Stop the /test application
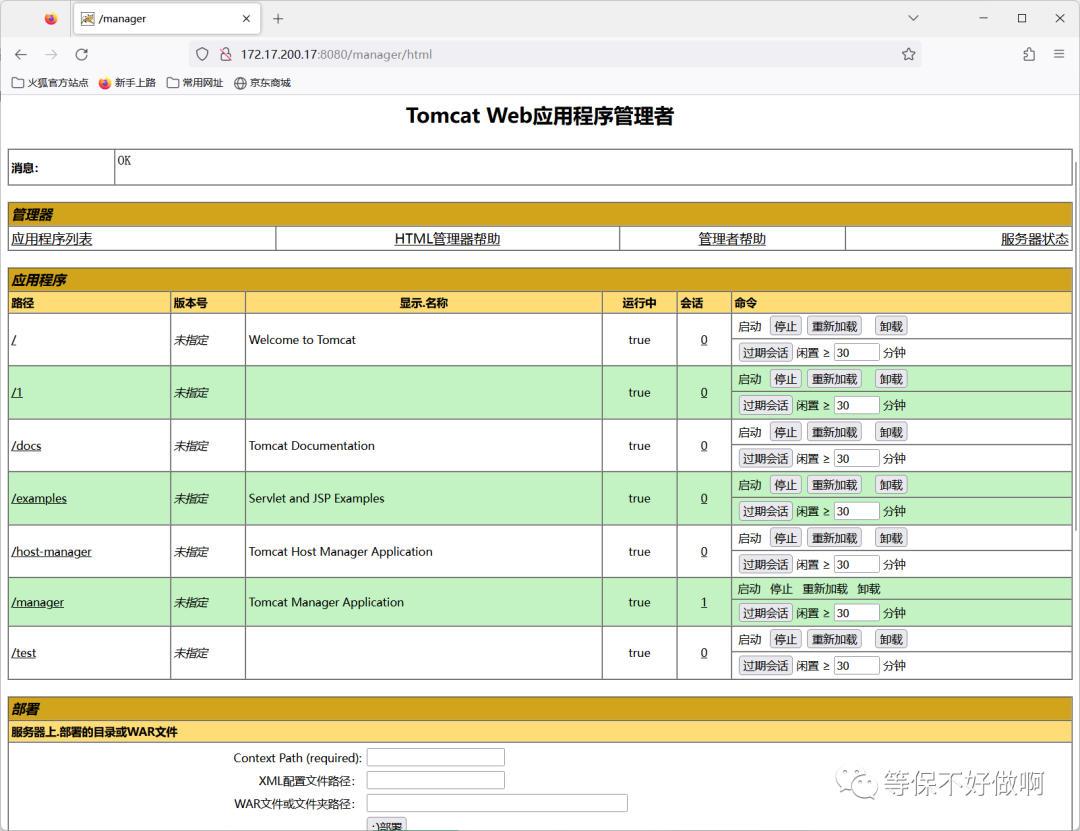1080x831 pixels. tap(785, 639)
